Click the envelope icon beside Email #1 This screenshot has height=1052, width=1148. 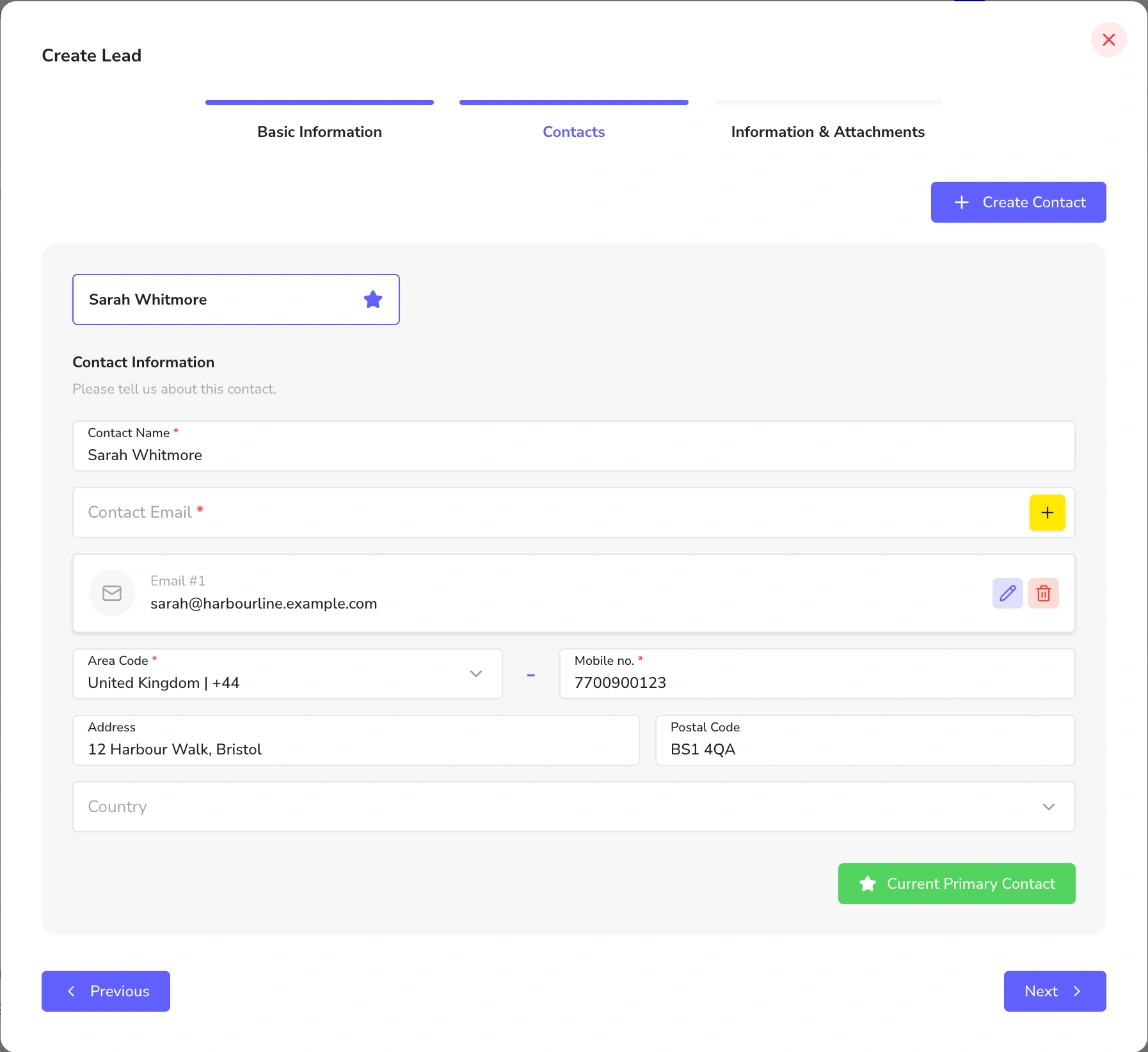(x=112, y=593)
